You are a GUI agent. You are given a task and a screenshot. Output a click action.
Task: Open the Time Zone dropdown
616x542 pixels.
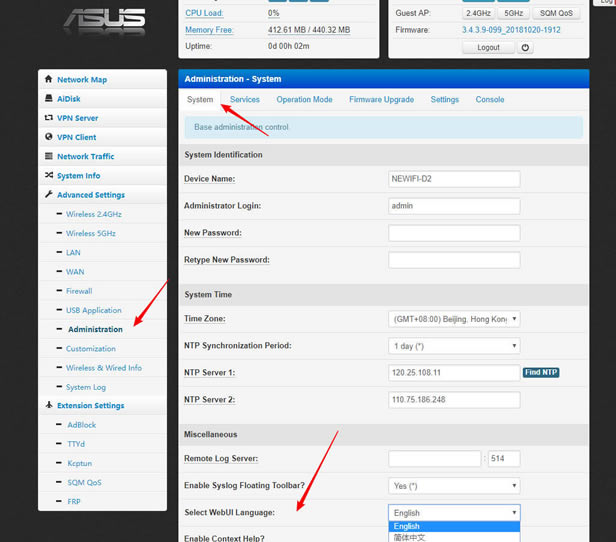coord(454,319)
